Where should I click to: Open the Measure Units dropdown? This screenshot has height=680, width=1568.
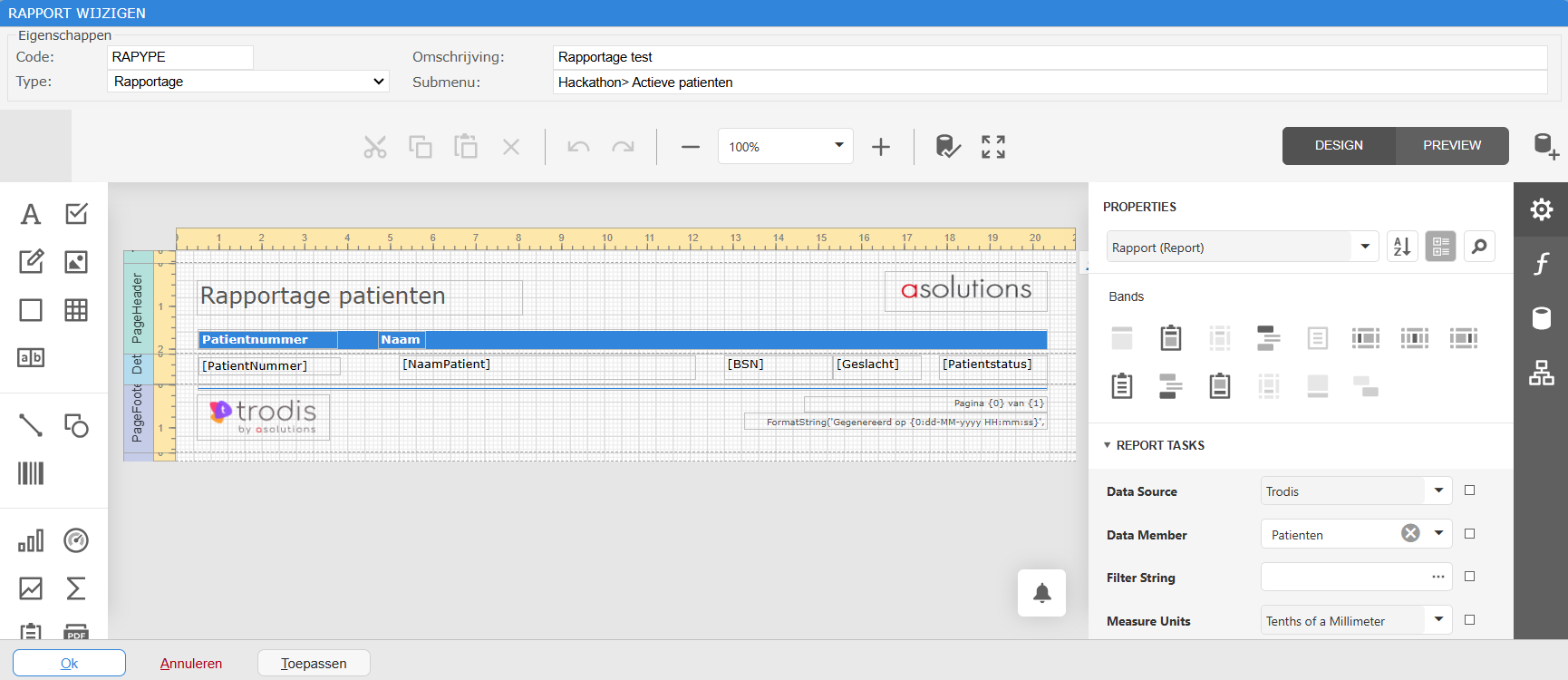[x=1438, y=620]
